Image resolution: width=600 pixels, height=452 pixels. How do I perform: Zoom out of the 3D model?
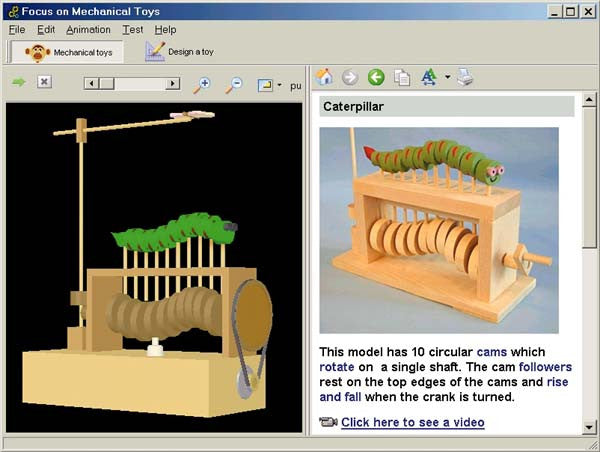(233, 85)
